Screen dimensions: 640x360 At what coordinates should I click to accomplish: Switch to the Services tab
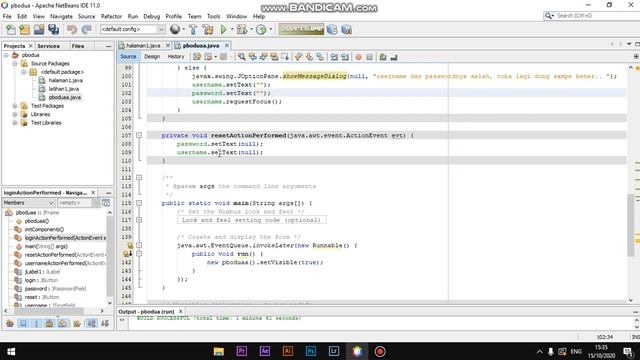point(48,46)
